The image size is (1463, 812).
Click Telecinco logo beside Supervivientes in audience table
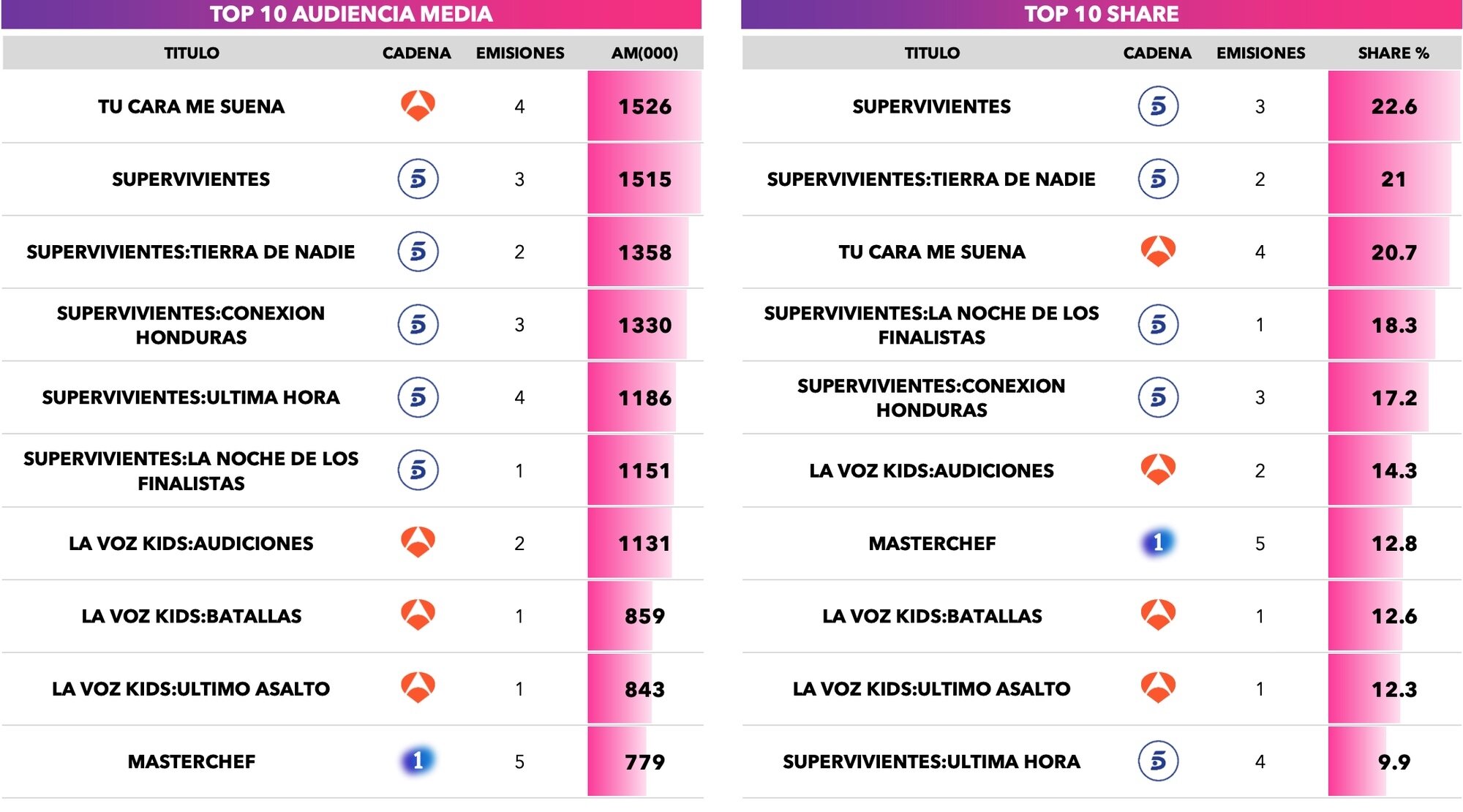tap(418, 179)
